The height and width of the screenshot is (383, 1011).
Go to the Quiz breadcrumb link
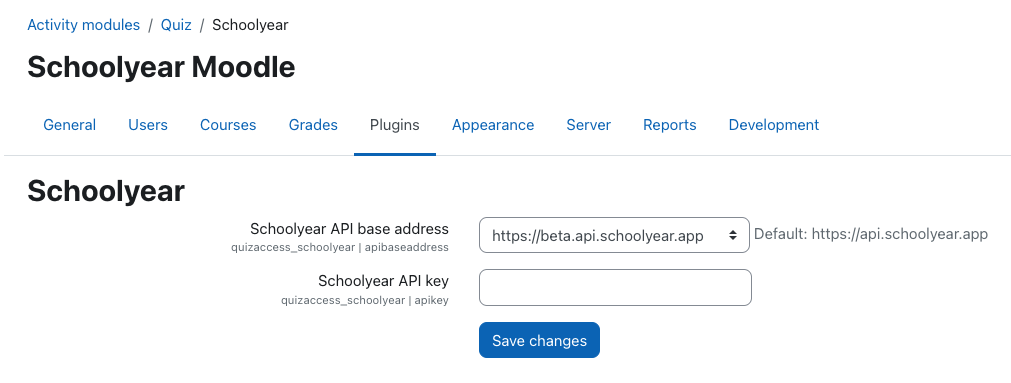[176, 25]
